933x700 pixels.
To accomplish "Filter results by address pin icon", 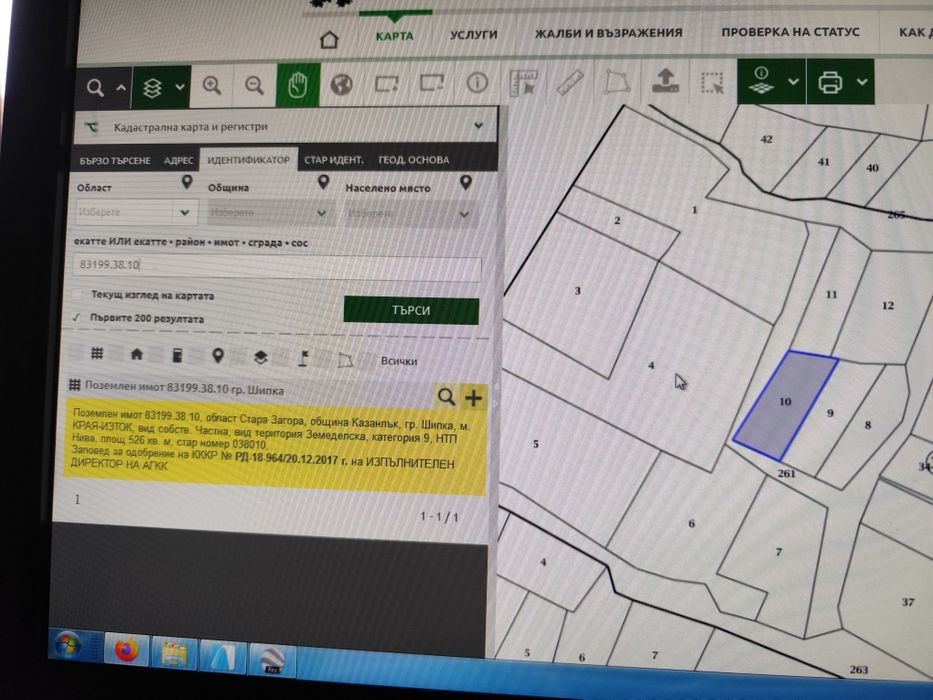I will coord(218,356).
